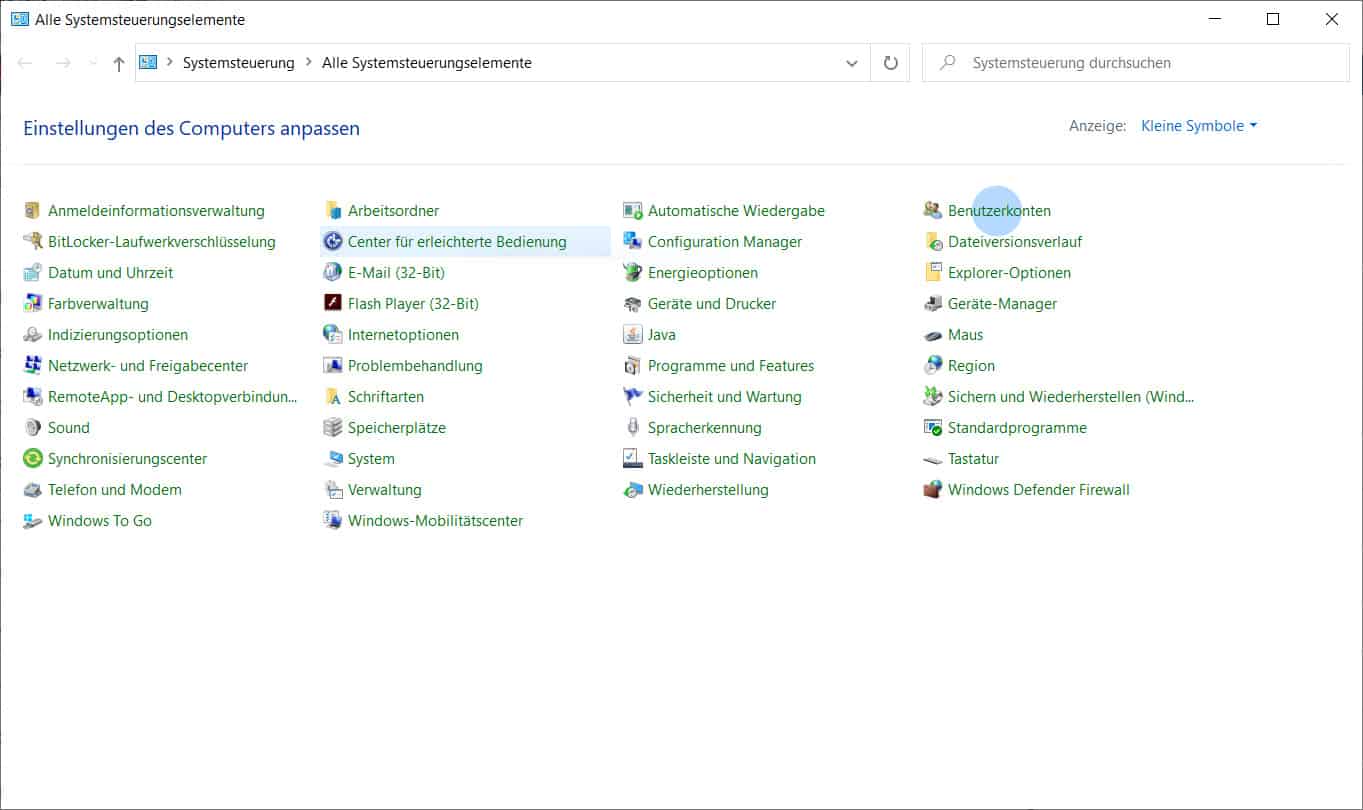Open the Benutzerkonten icon
1363x810 pixels.
(932, 211)
